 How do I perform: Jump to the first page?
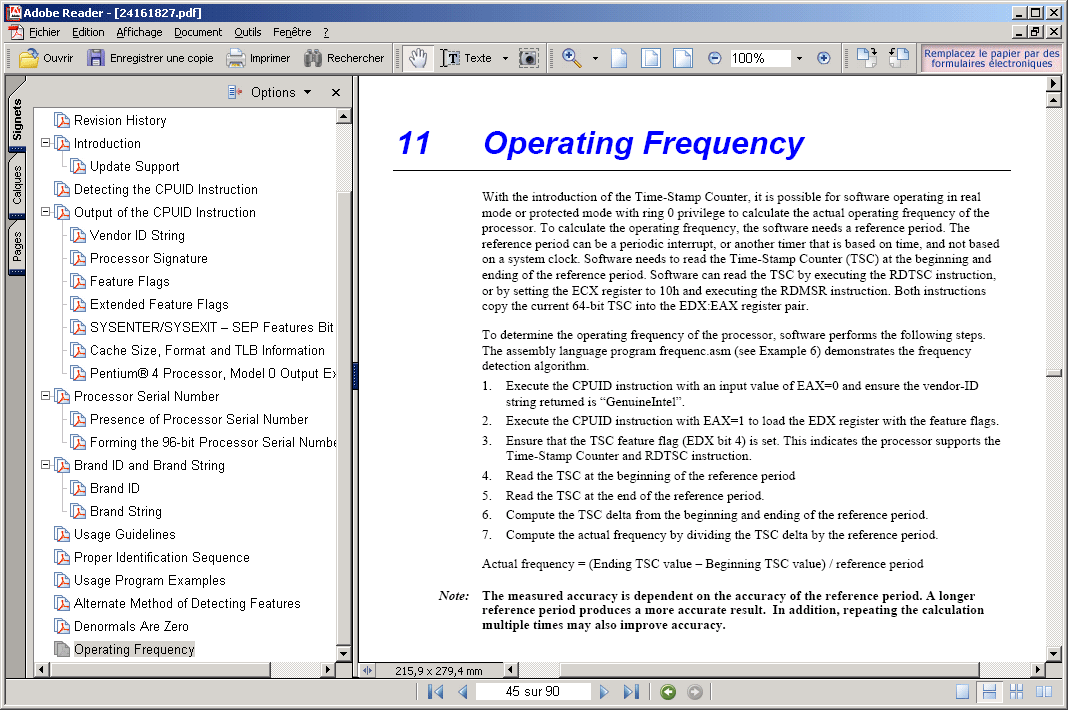435,692
